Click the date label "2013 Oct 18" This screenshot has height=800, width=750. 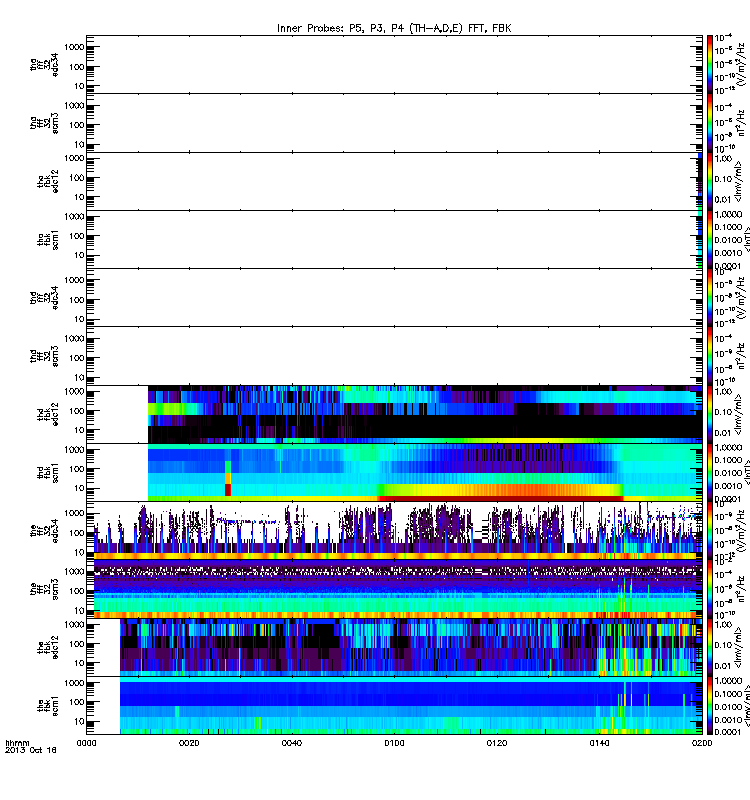click(31, 750)
